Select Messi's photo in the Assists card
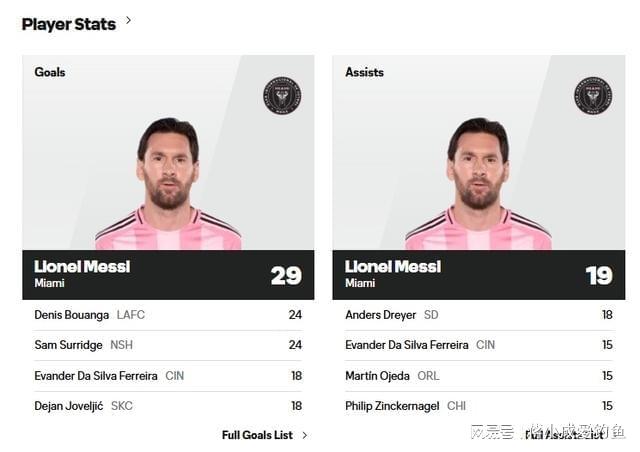This screenshot has height=452, width=640. pos(478,185)
